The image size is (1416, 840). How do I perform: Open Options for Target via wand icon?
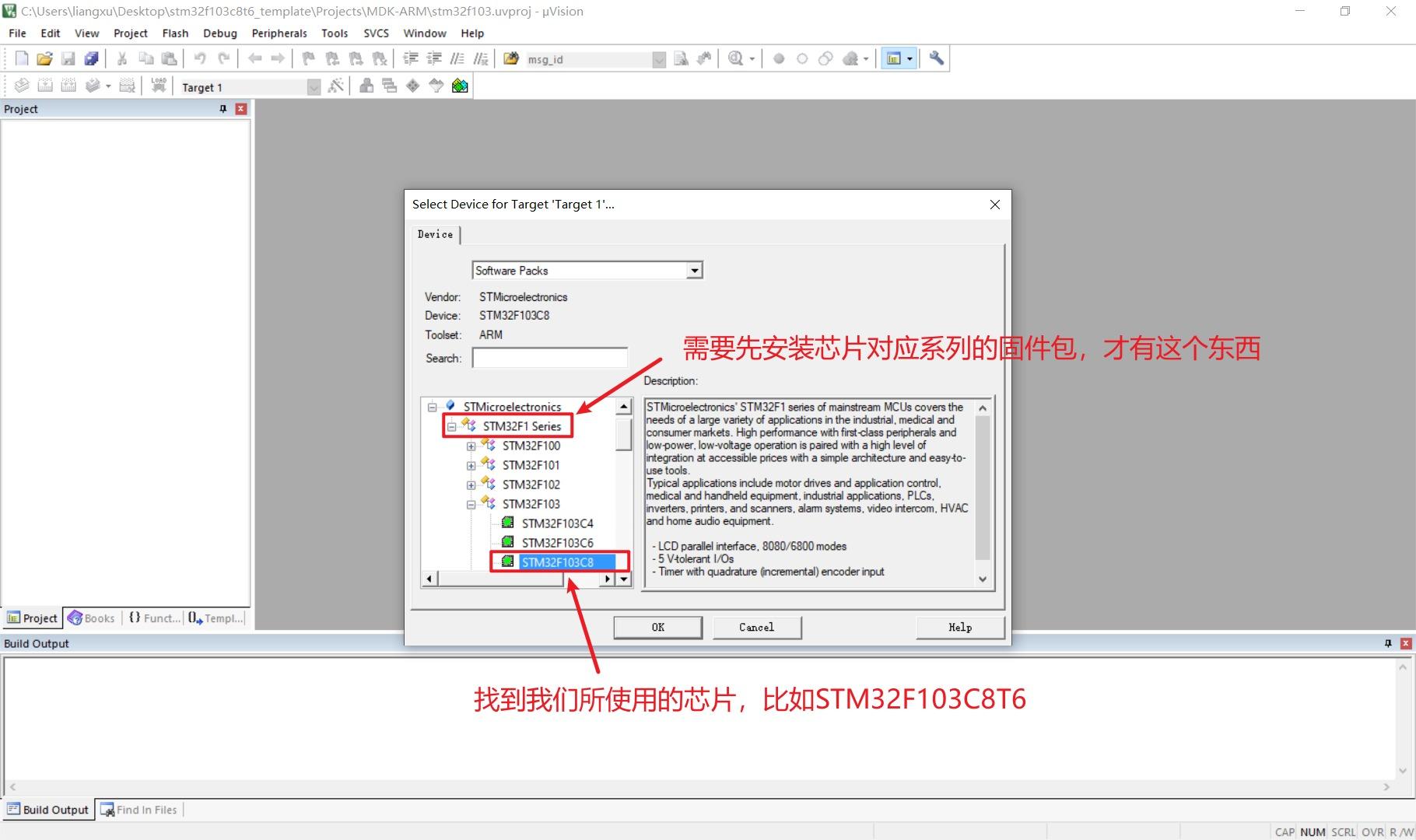pos(336,86)
